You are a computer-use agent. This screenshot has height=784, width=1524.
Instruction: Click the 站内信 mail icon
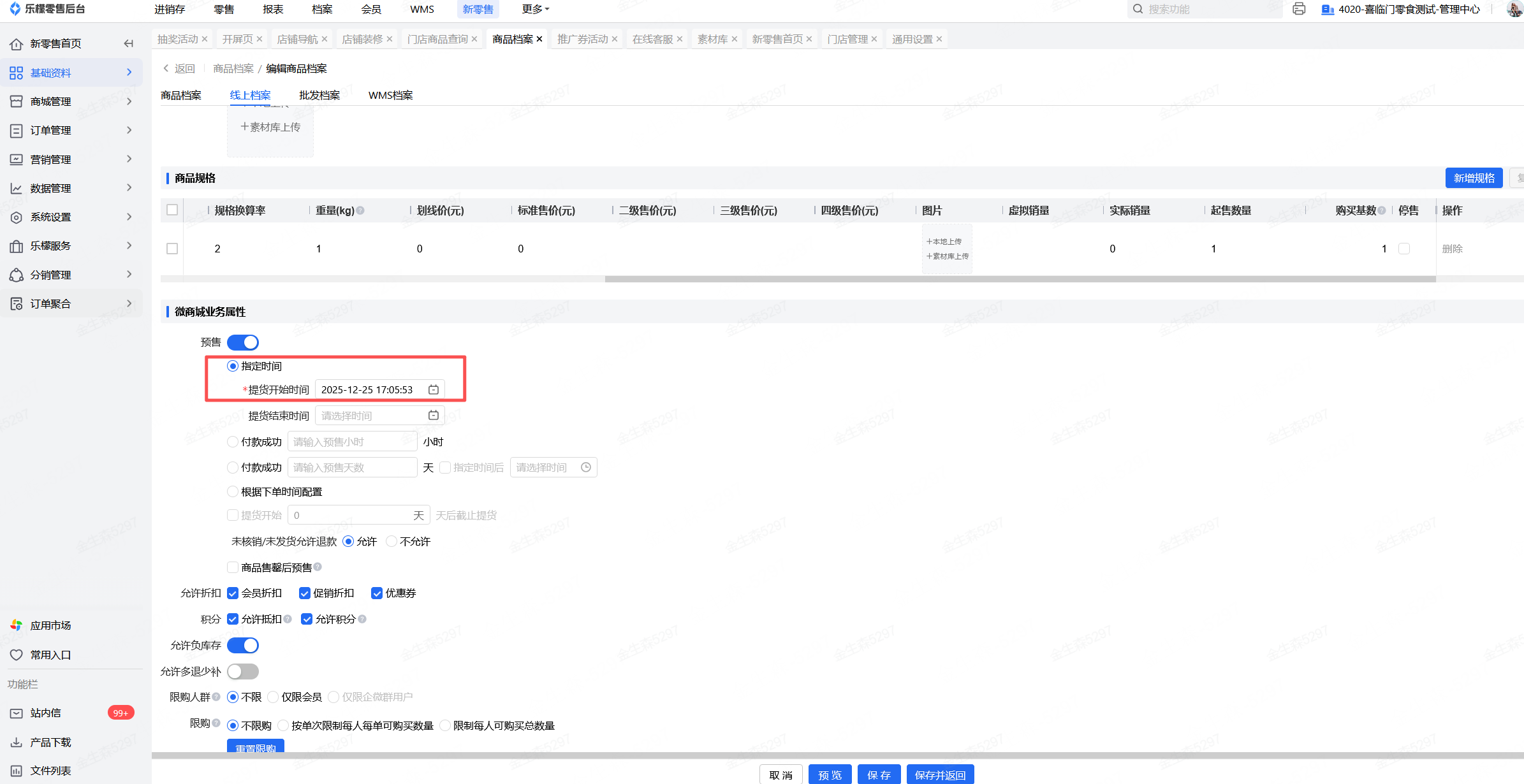click(17, 713)
